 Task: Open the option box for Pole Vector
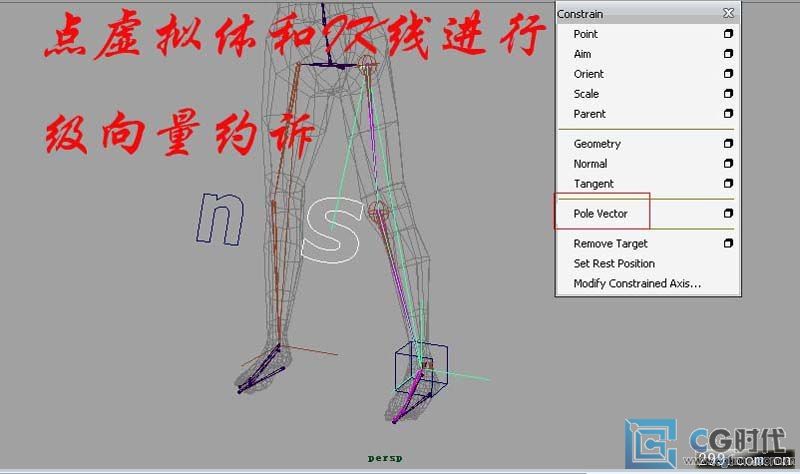(728, 213)
